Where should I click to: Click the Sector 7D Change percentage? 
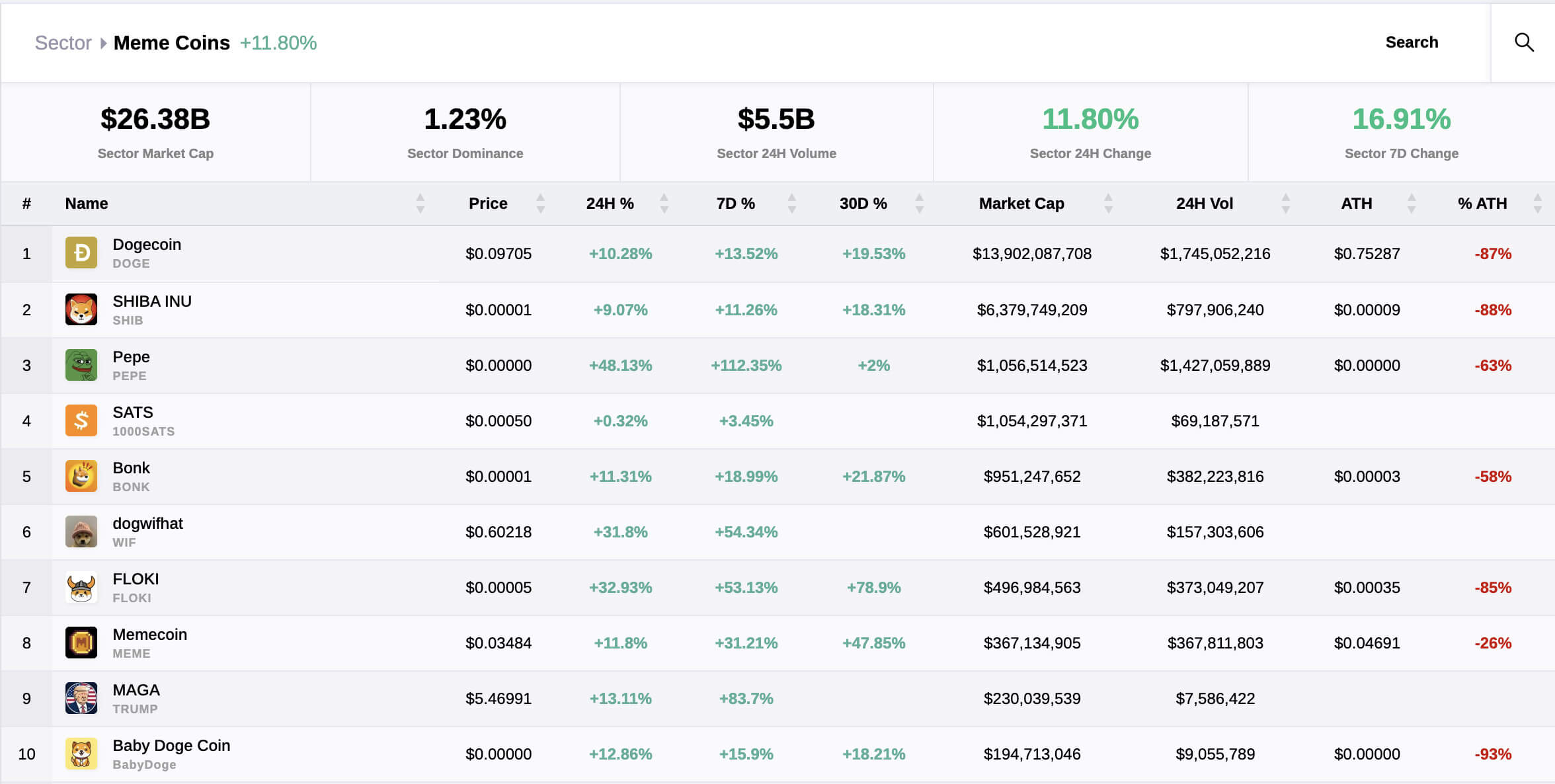click(x=1400, y=120)
